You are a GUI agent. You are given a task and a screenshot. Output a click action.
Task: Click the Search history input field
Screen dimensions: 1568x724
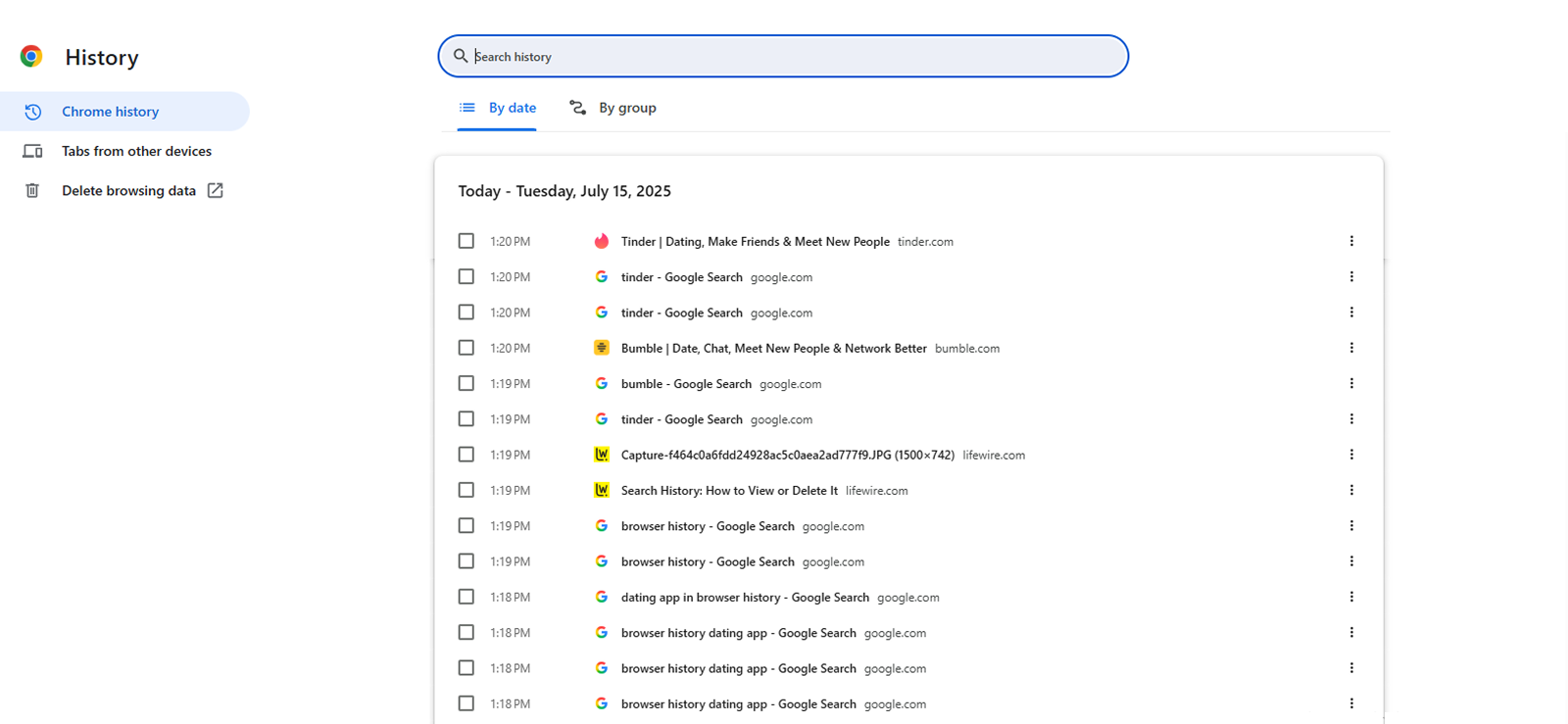[783, 56]
